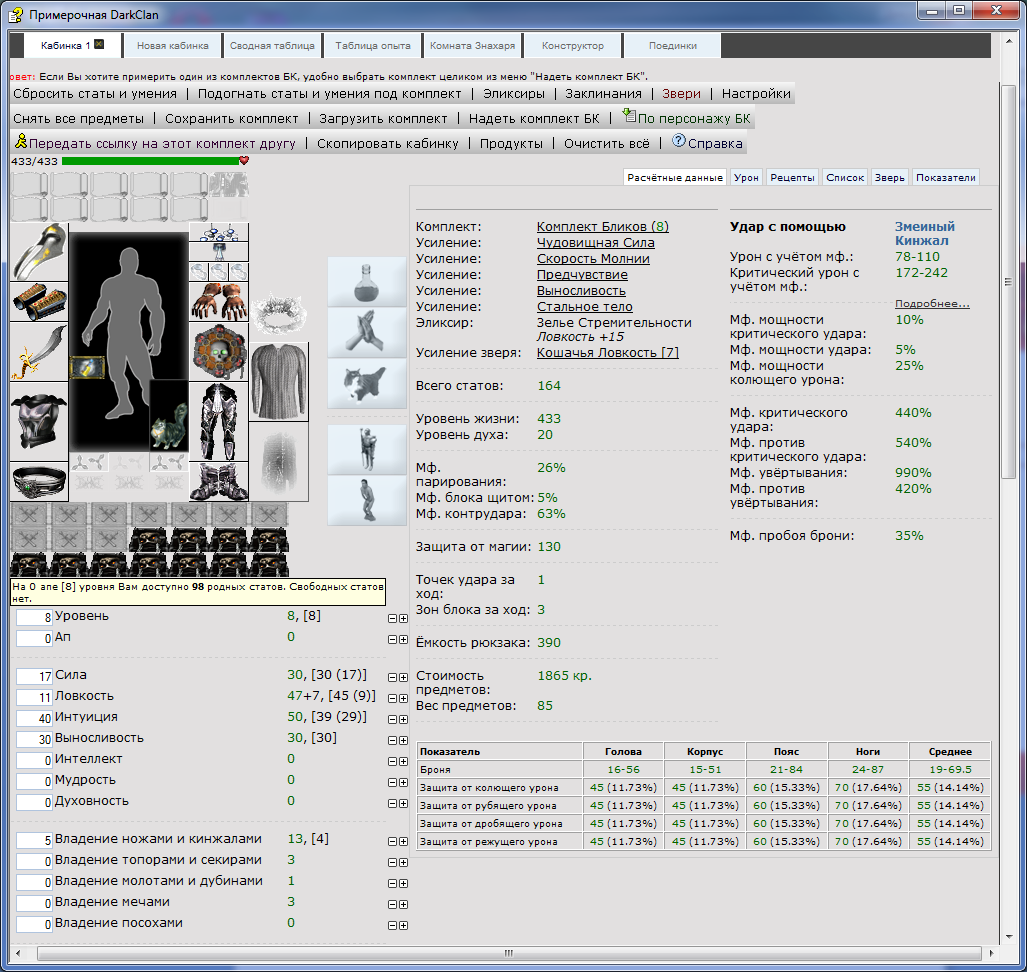This screenshot has height=972, width=1027.
Task: Increase Владение мечами with plus button
Action: point(403,904)
